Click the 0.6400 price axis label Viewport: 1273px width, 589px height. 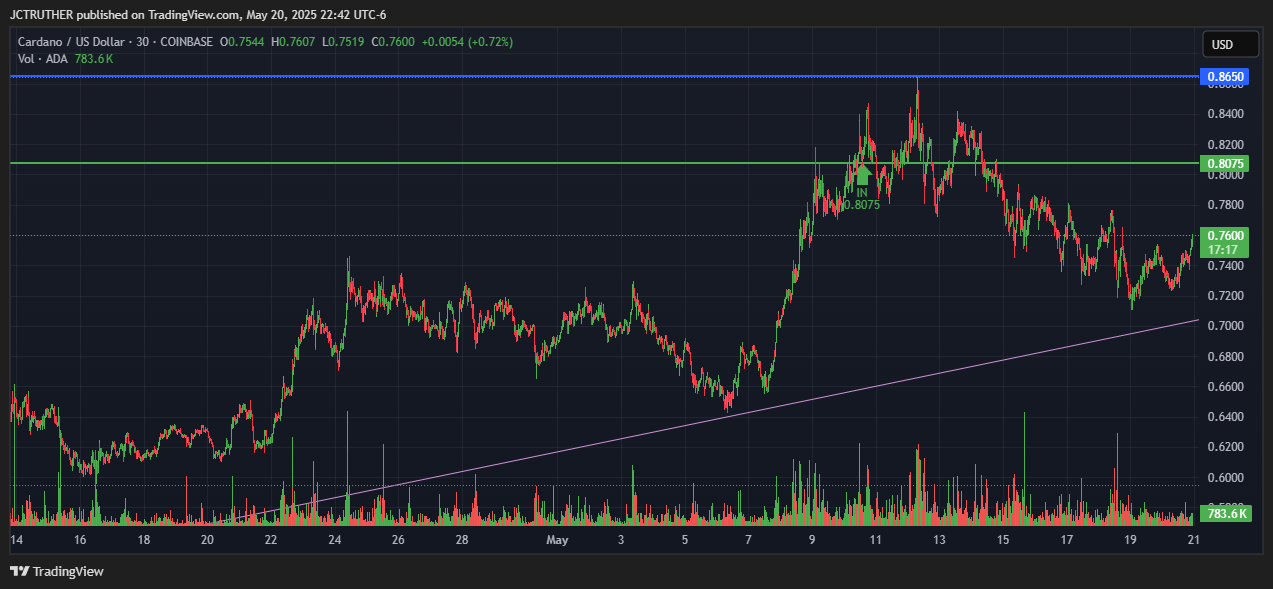pyautogui.click(x=1225, y=416)
